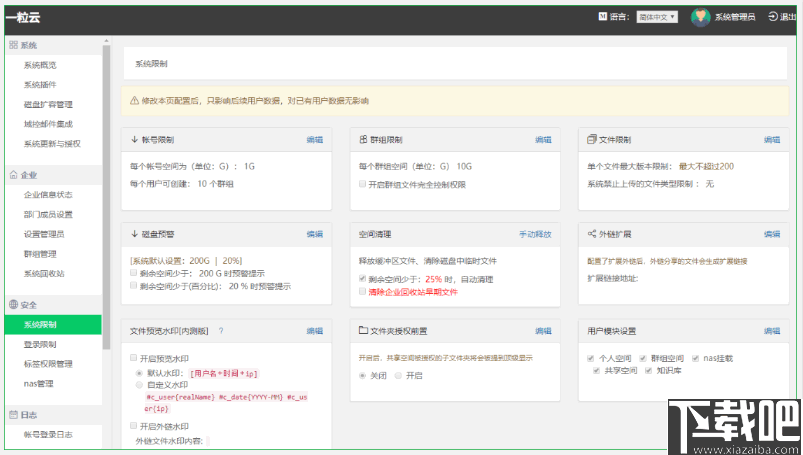This screenshot has width=803, height=455.
Task: Toggle 剩余空间少于 25% 自动清理 checkbox
Action: [363, 279]
